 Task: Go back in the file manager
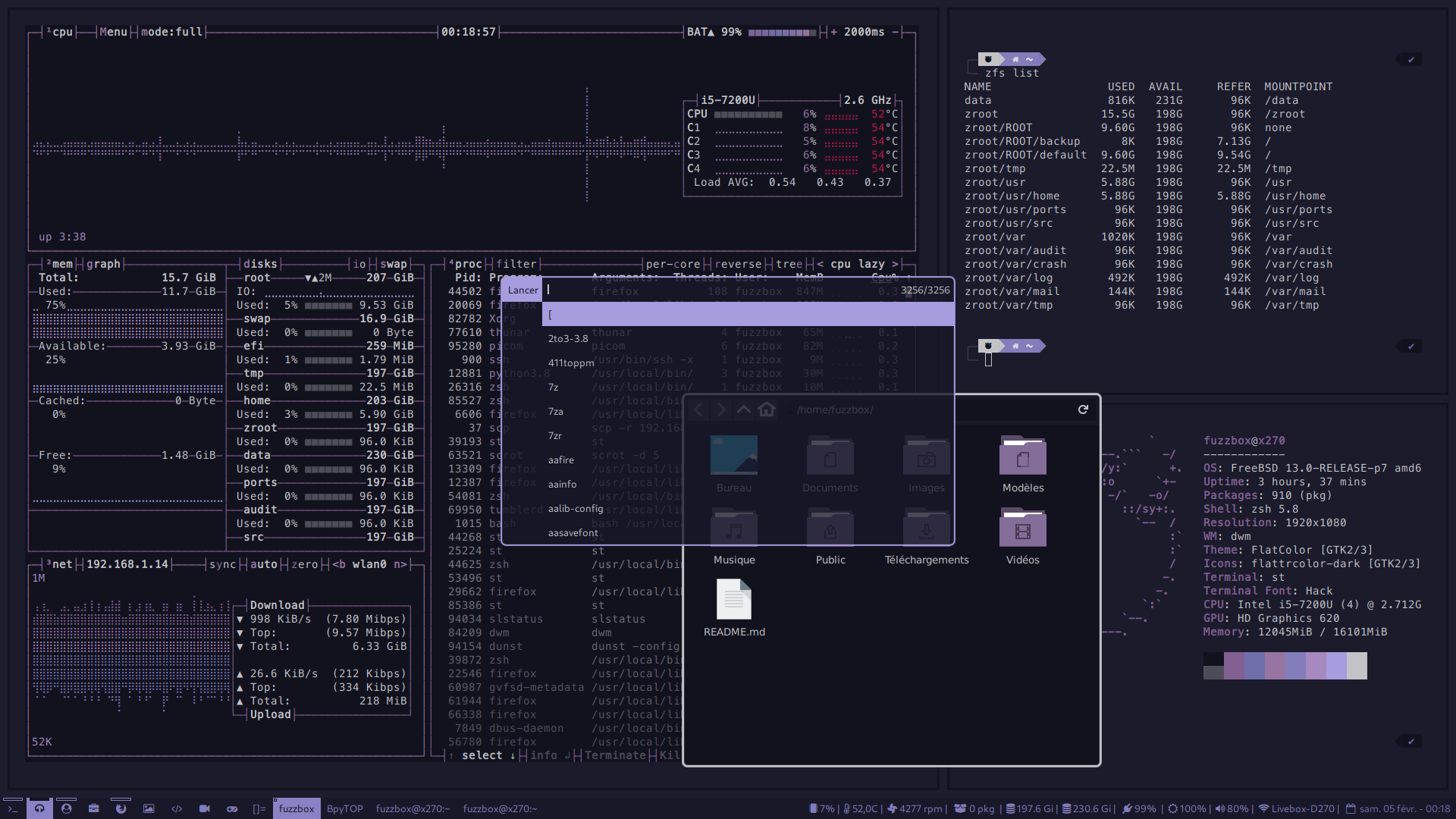pos(698,409)
